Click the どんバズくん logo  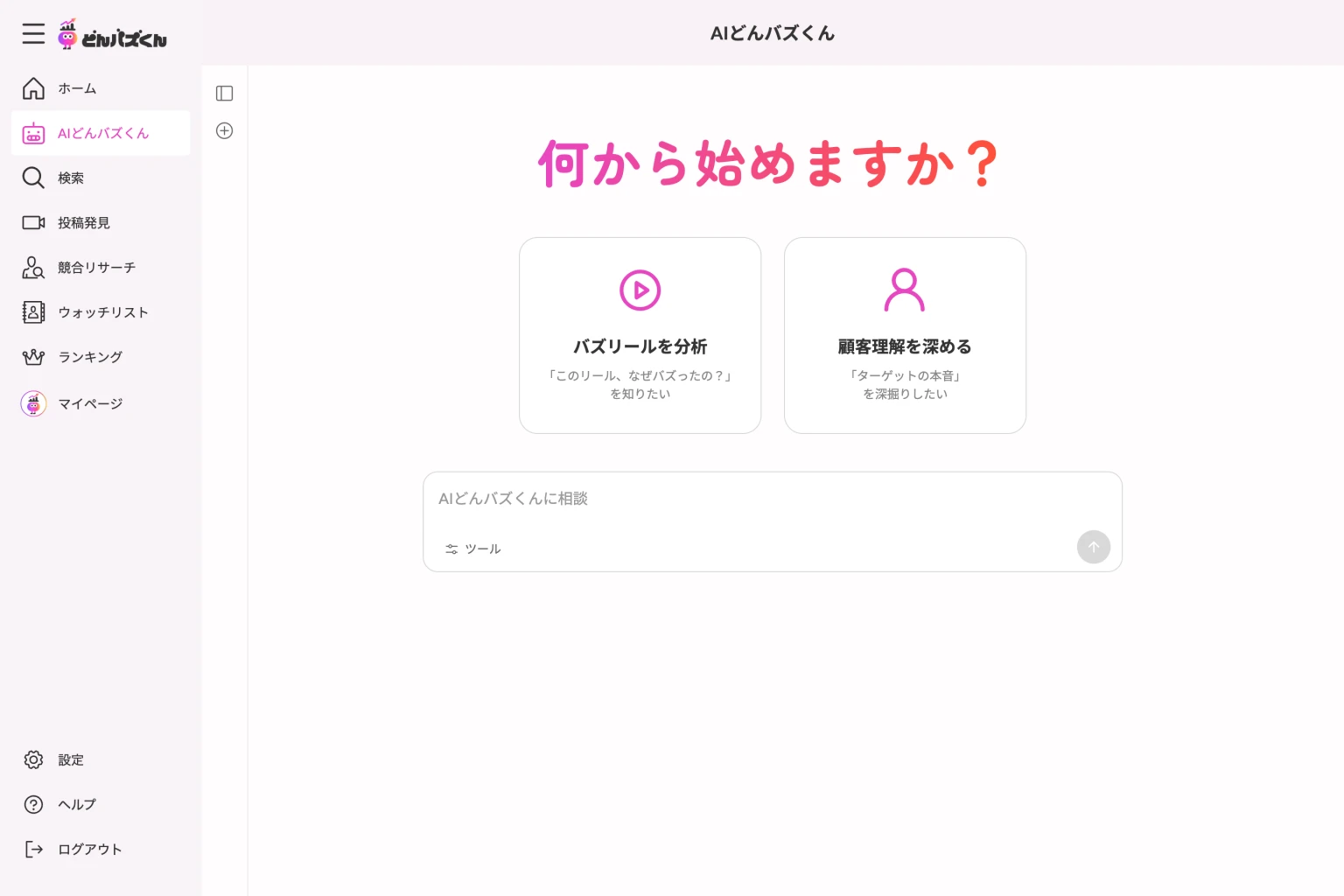click(x=112, y=34)
